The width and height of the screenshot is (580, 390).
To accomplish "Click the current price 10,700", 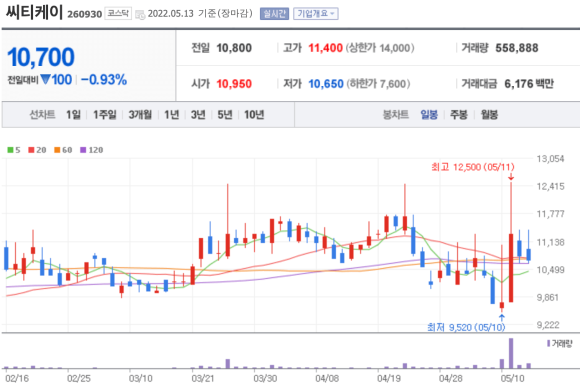I will click(x=41, y=57).
